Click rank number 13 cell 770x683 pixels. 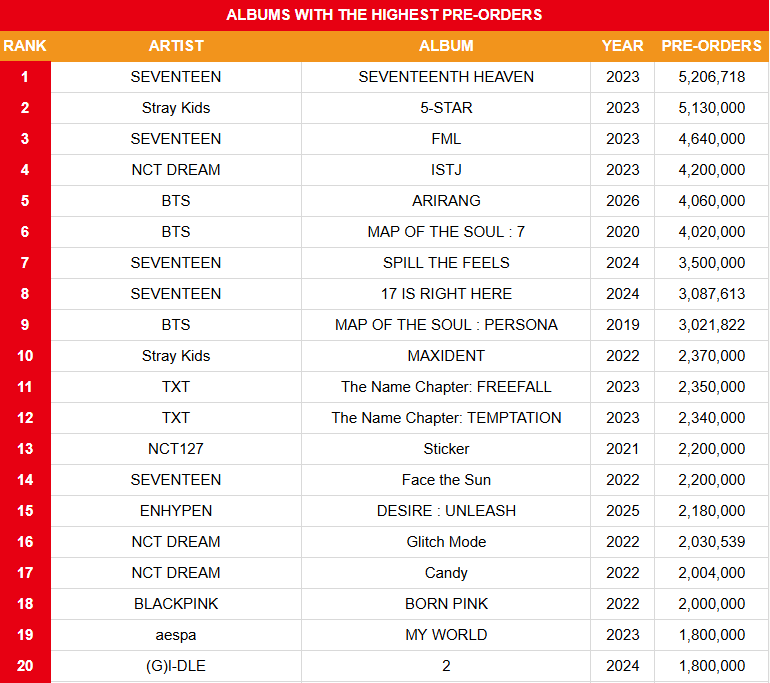coord(25,449)
